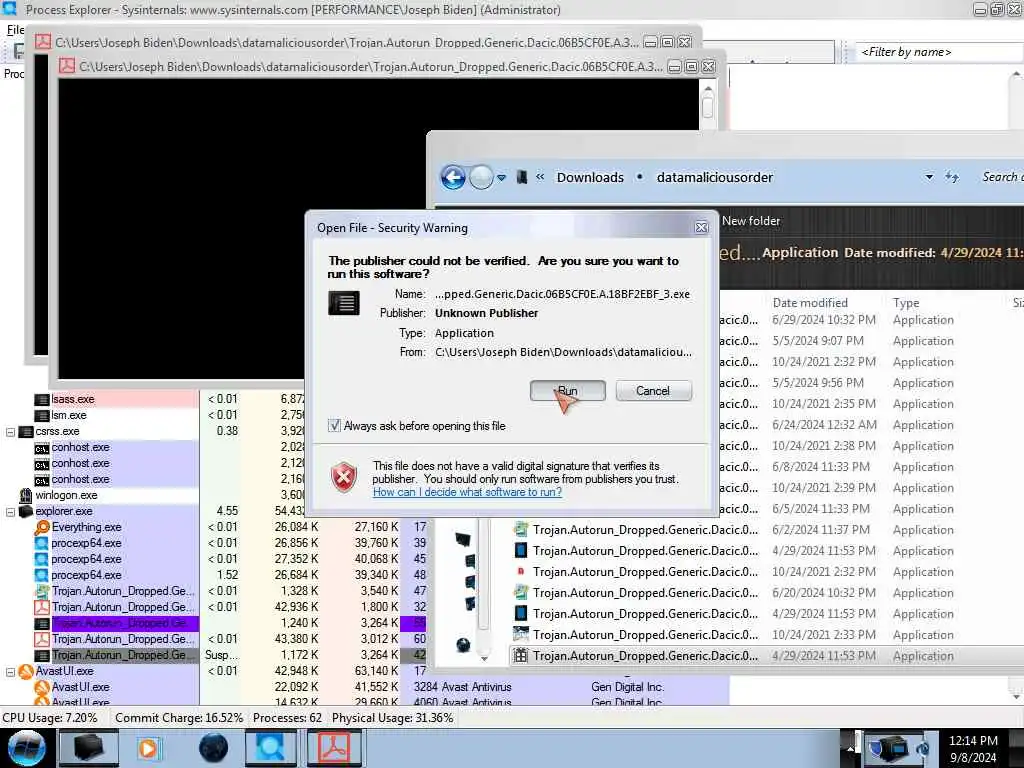Click Downloads in the Explorer address bar
The image size is (1024, 768).
[x=590, y=177]
